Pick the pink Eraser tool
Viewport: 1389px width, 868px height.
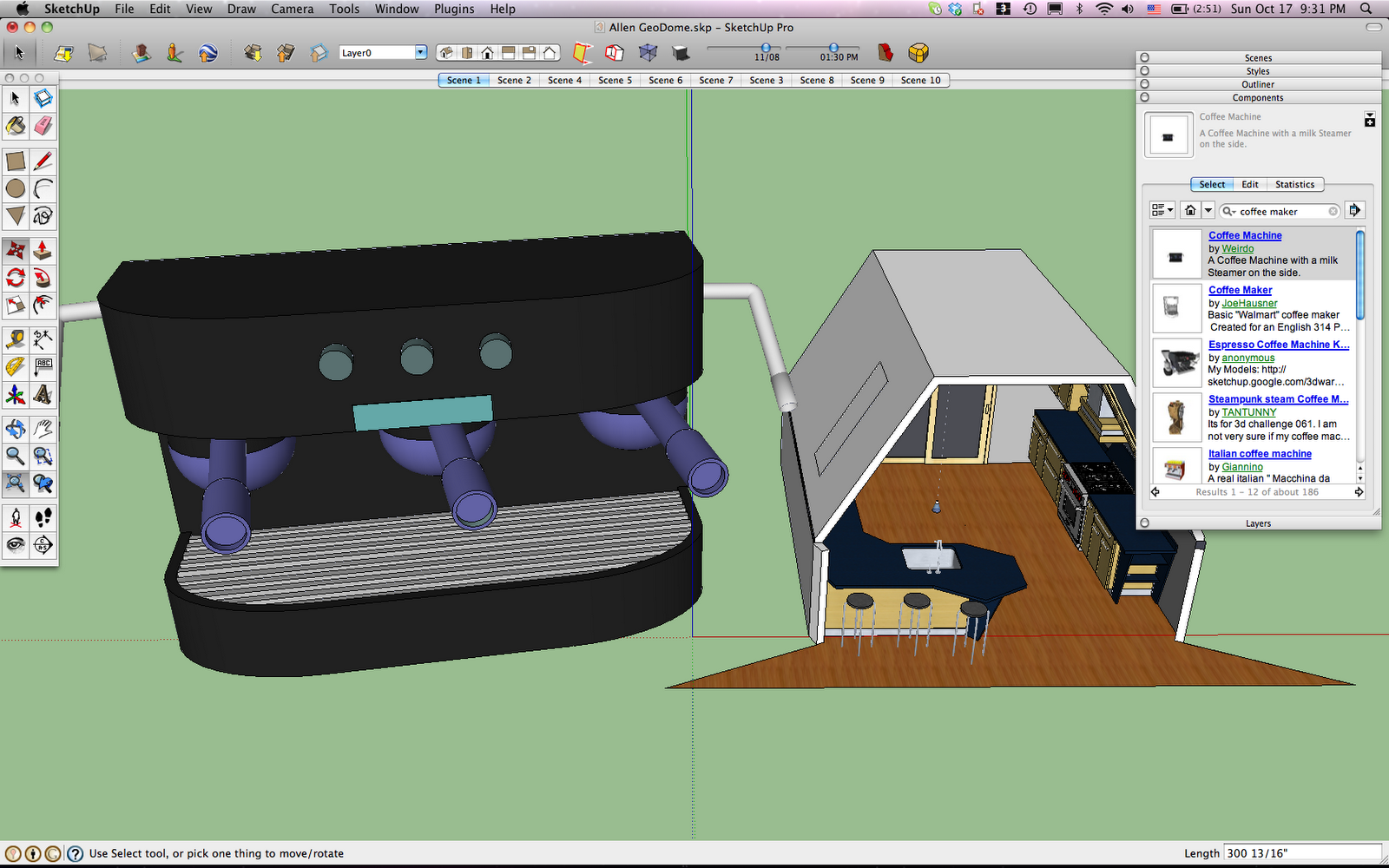43,126
